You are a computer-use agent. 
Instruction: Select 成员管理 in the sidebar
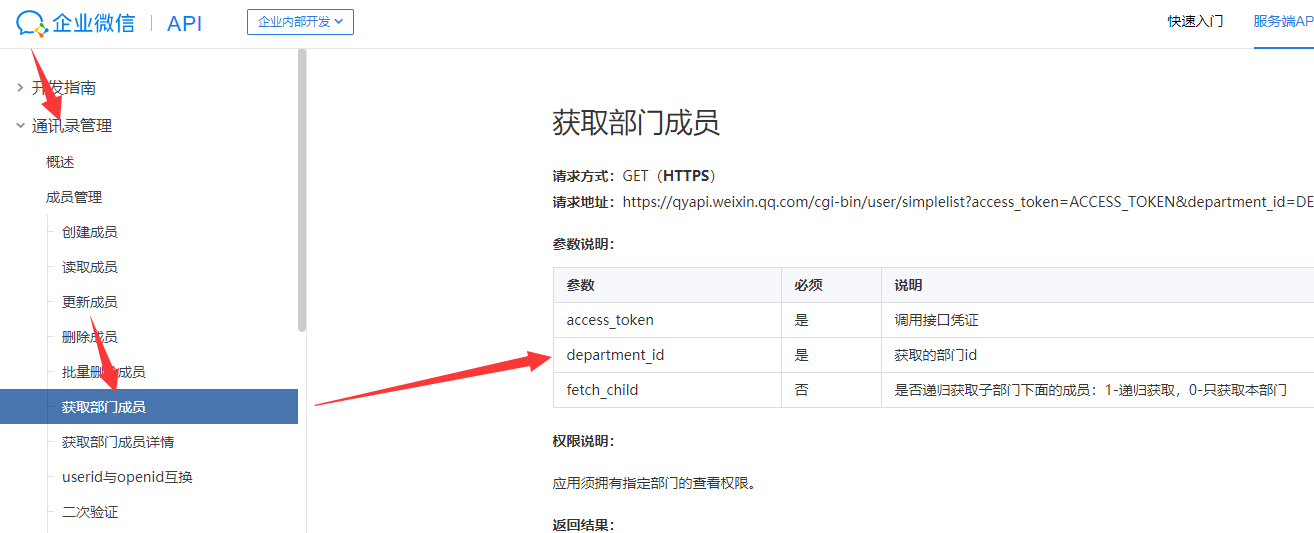point(74,197)
